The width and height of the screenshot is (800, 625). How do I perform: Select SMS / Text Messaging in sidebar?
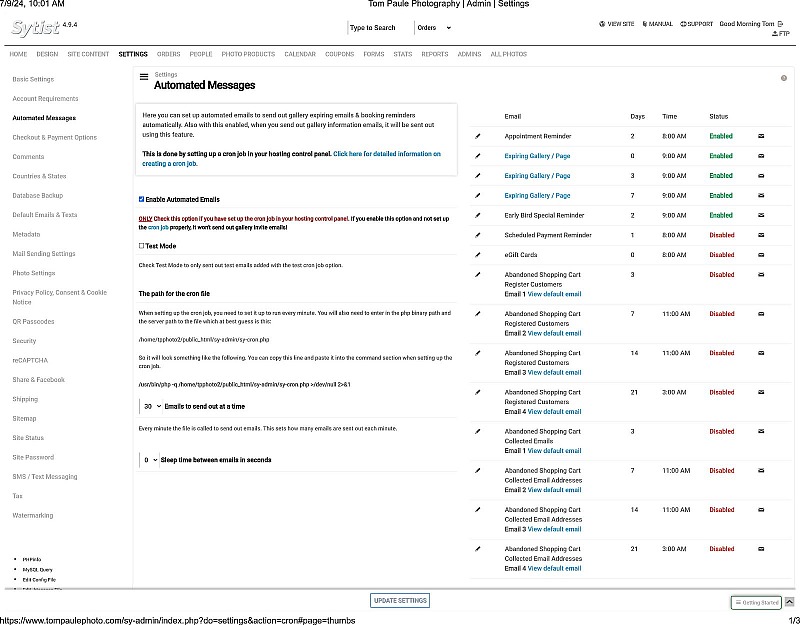[45, 477]
